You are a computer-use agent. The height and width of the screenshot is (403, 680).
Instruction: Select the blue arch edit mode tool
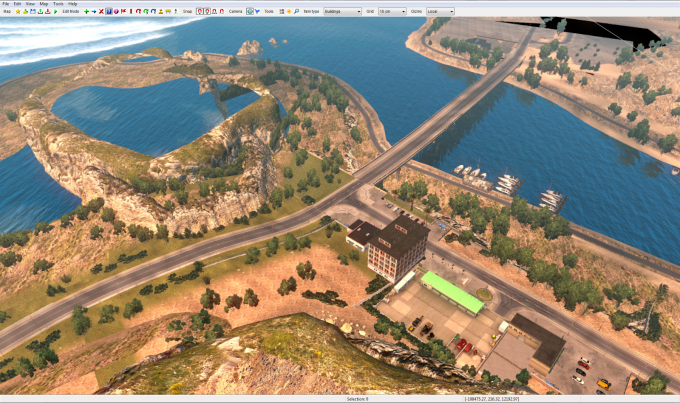(x=153, y=11)
